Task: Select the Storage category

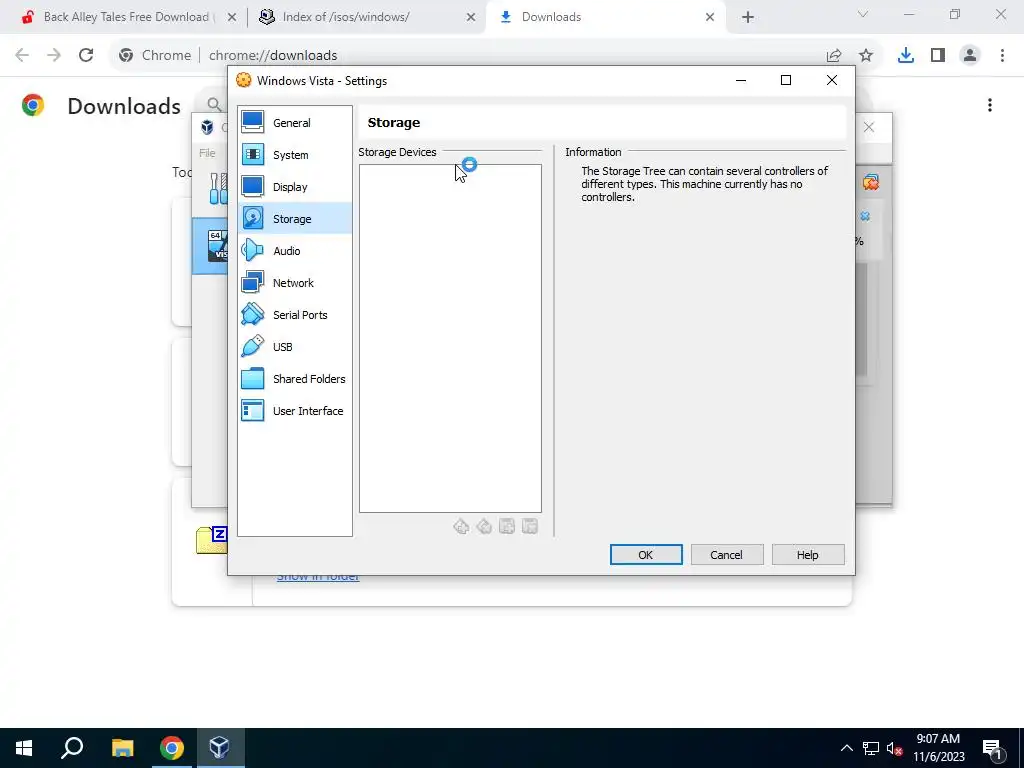Action: (295, 219)
